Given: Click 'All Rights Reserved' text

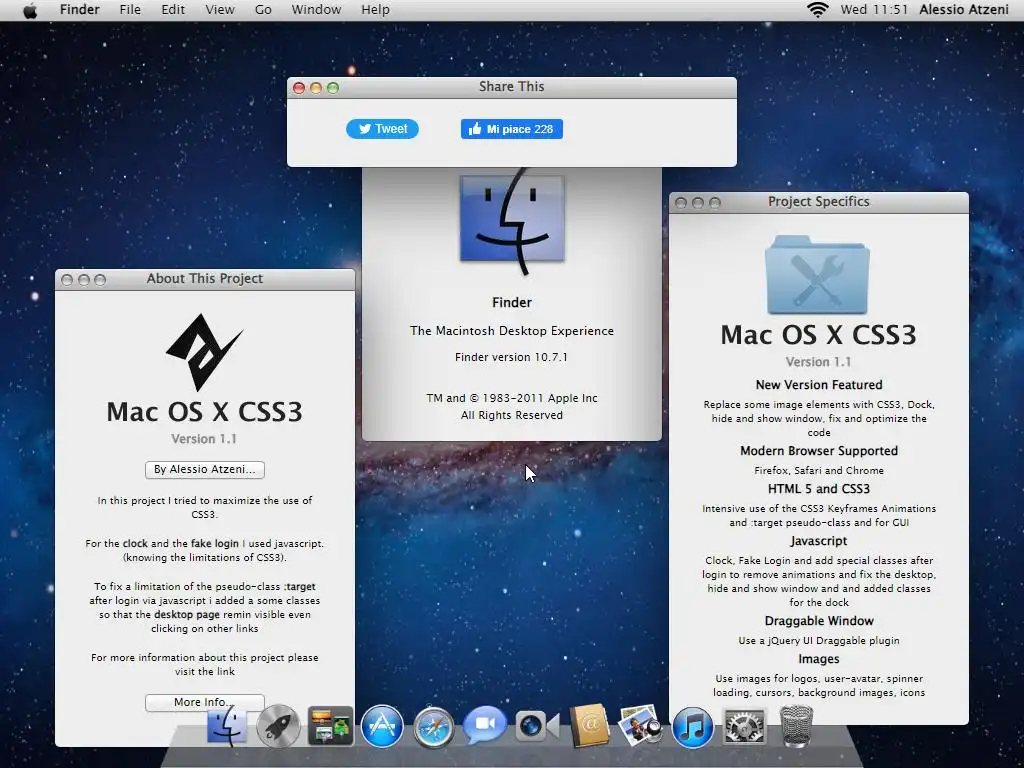Looking at the screenshot, I should coord(512,415).
